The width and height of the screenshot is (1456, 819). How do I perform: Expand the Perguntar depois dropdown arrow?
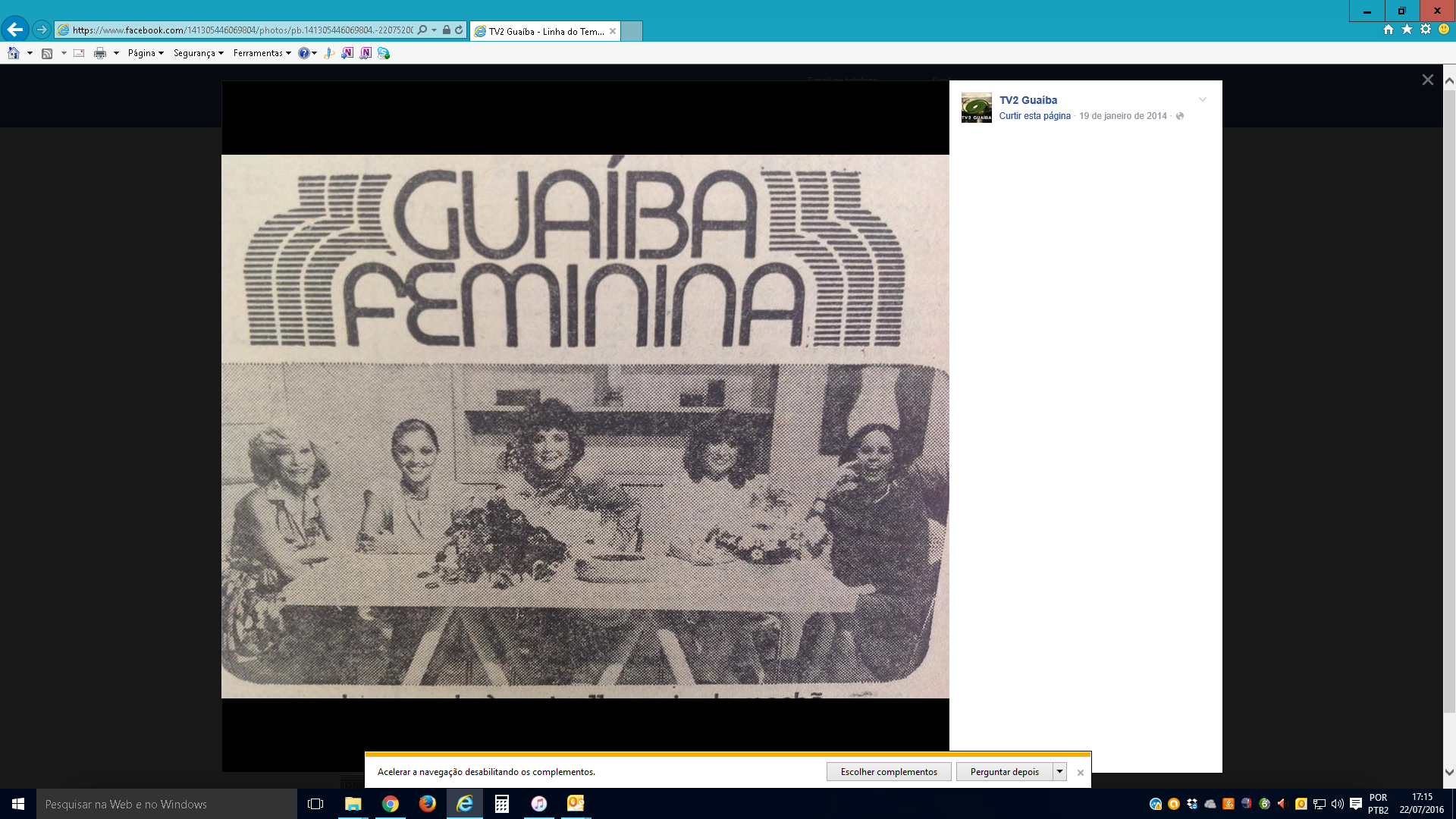click(1059, 772)
